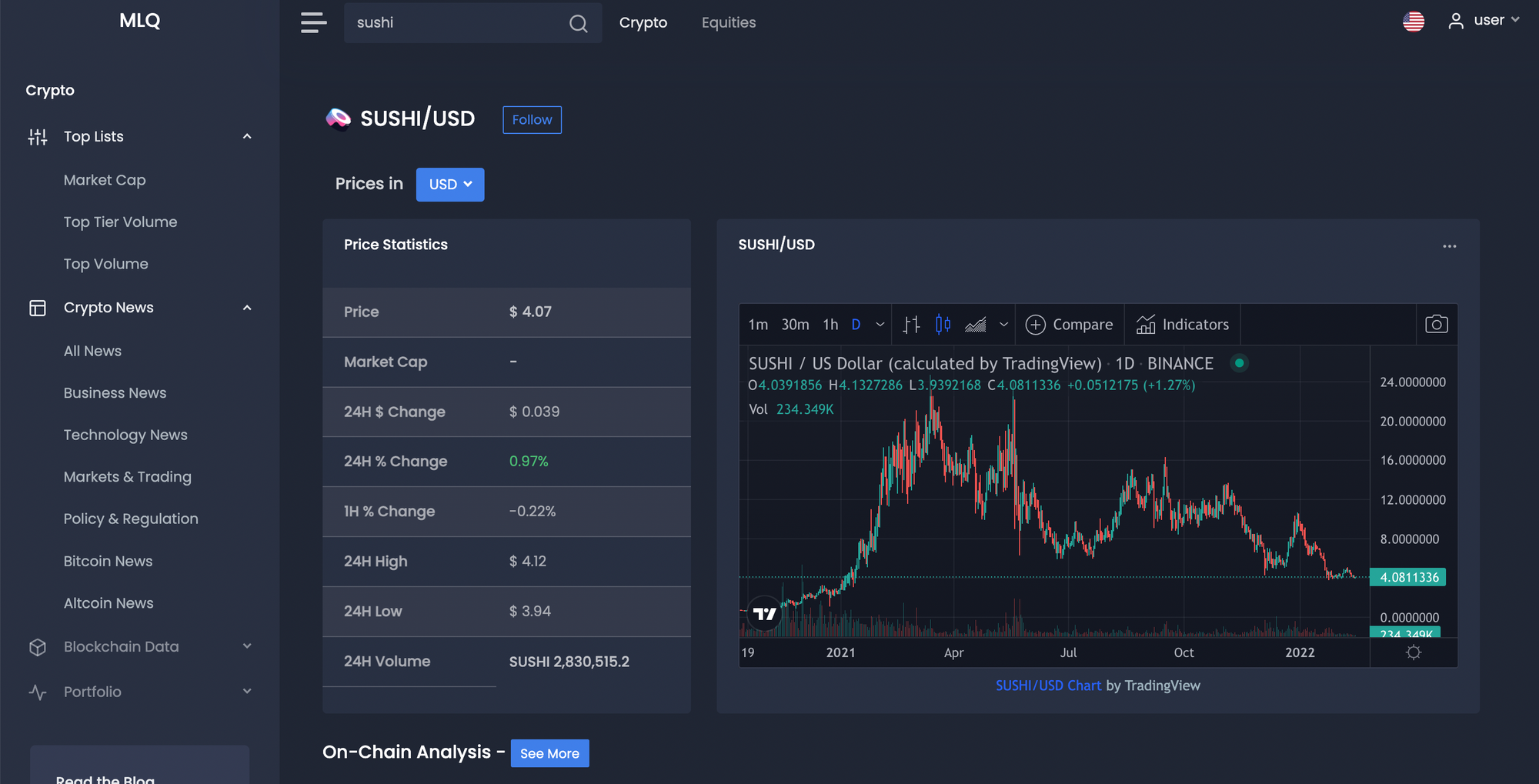Image resolution: width=1539 pixels, height=784 pixels.
Task: Follow the SUSHI/USD pair
Action: pos(532,120)
